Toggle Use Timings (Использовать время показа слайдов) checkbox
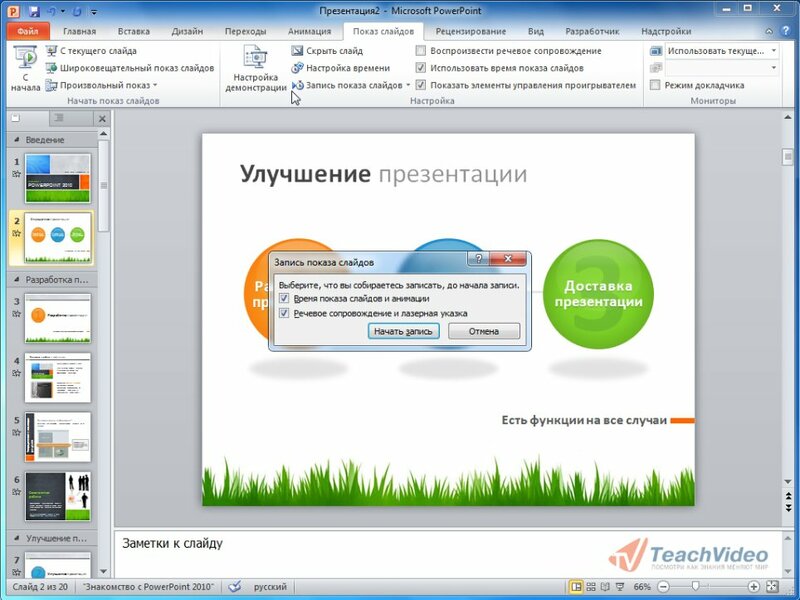The width and height of the screenshot is (800, 600). point(421,68)
